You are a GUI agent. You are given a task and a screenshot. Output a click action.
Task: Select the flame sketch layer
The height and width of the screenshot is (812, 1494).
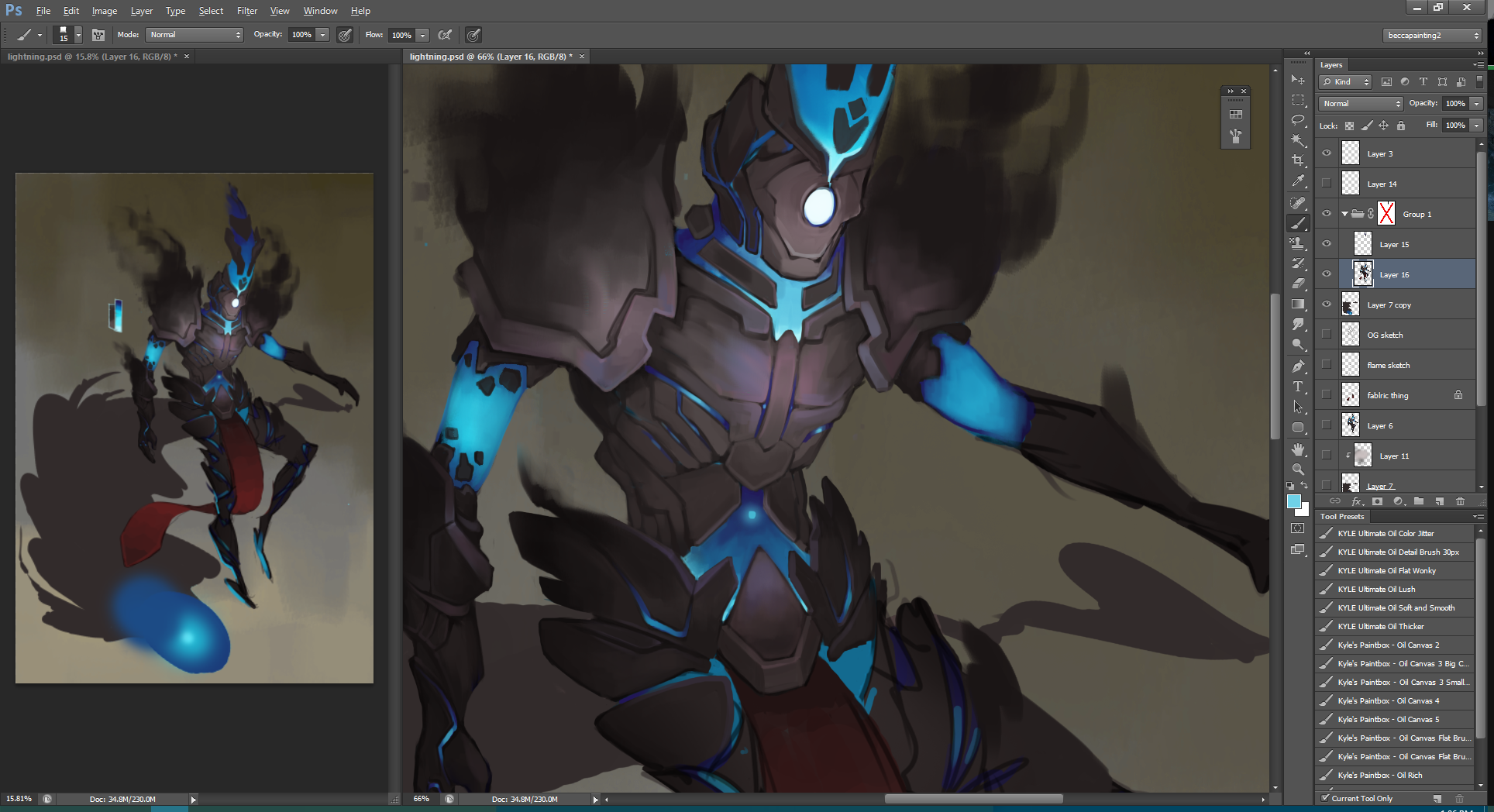(1396, 365)
